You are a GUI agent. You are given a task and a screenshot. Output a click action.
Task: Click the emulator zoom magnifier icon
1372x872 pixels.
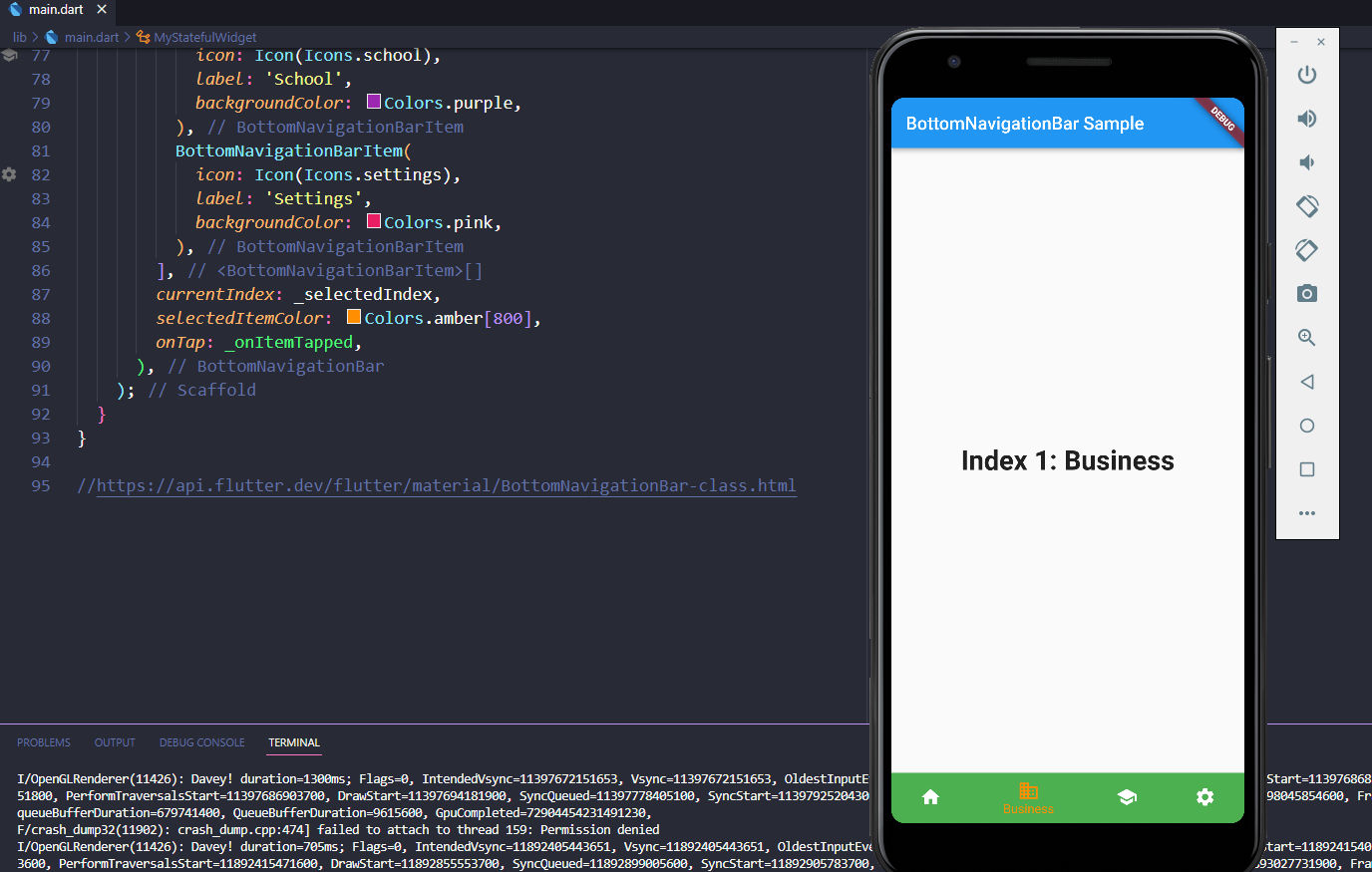(1307, 338)
